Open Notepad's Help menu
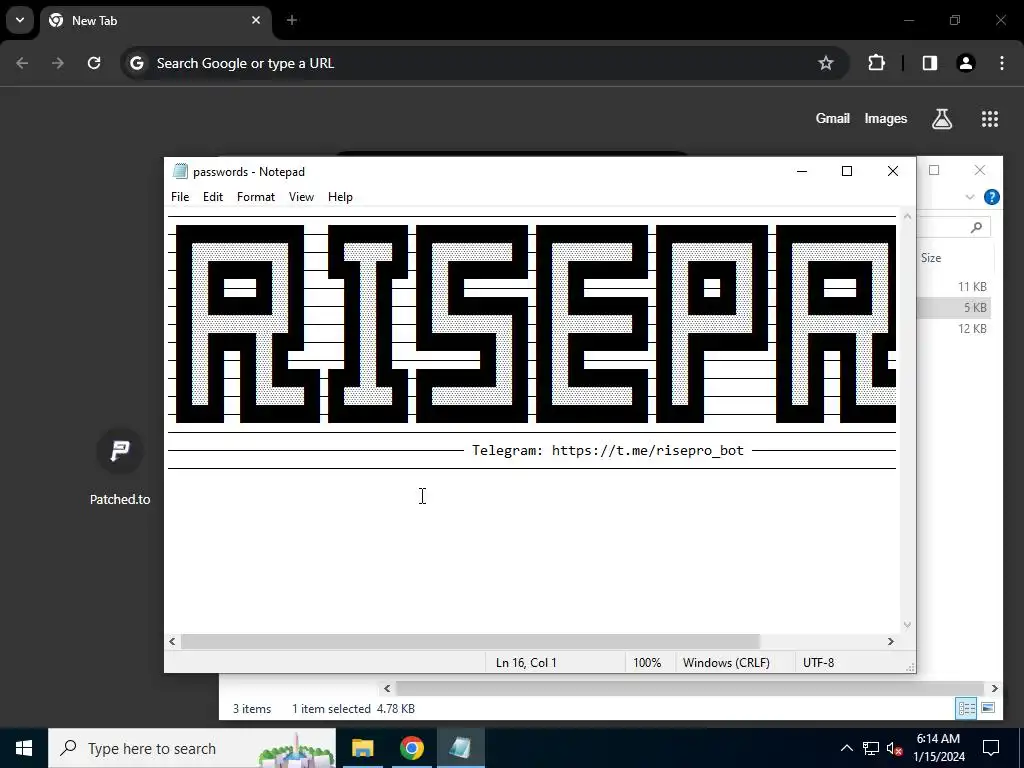Viewport: 1024px width, 768px height. [340, 197]
